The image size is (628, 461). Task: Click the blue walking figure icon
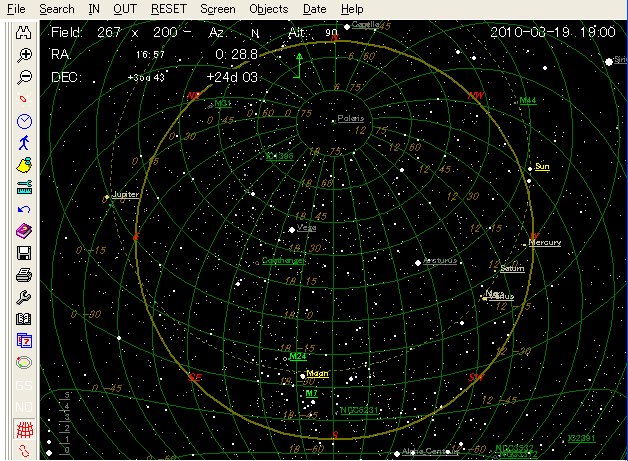pyautogui.click(x=24, y=143)
